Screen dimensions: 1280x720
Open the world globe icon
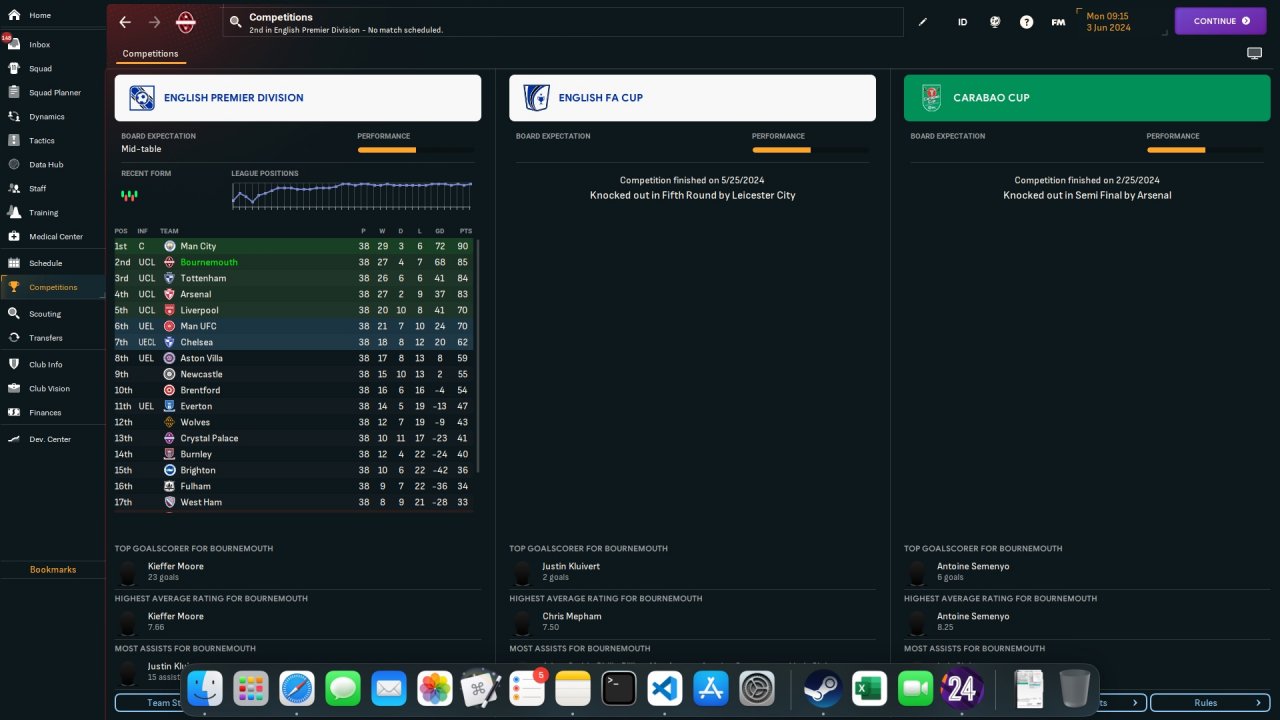tap(995, 22)
